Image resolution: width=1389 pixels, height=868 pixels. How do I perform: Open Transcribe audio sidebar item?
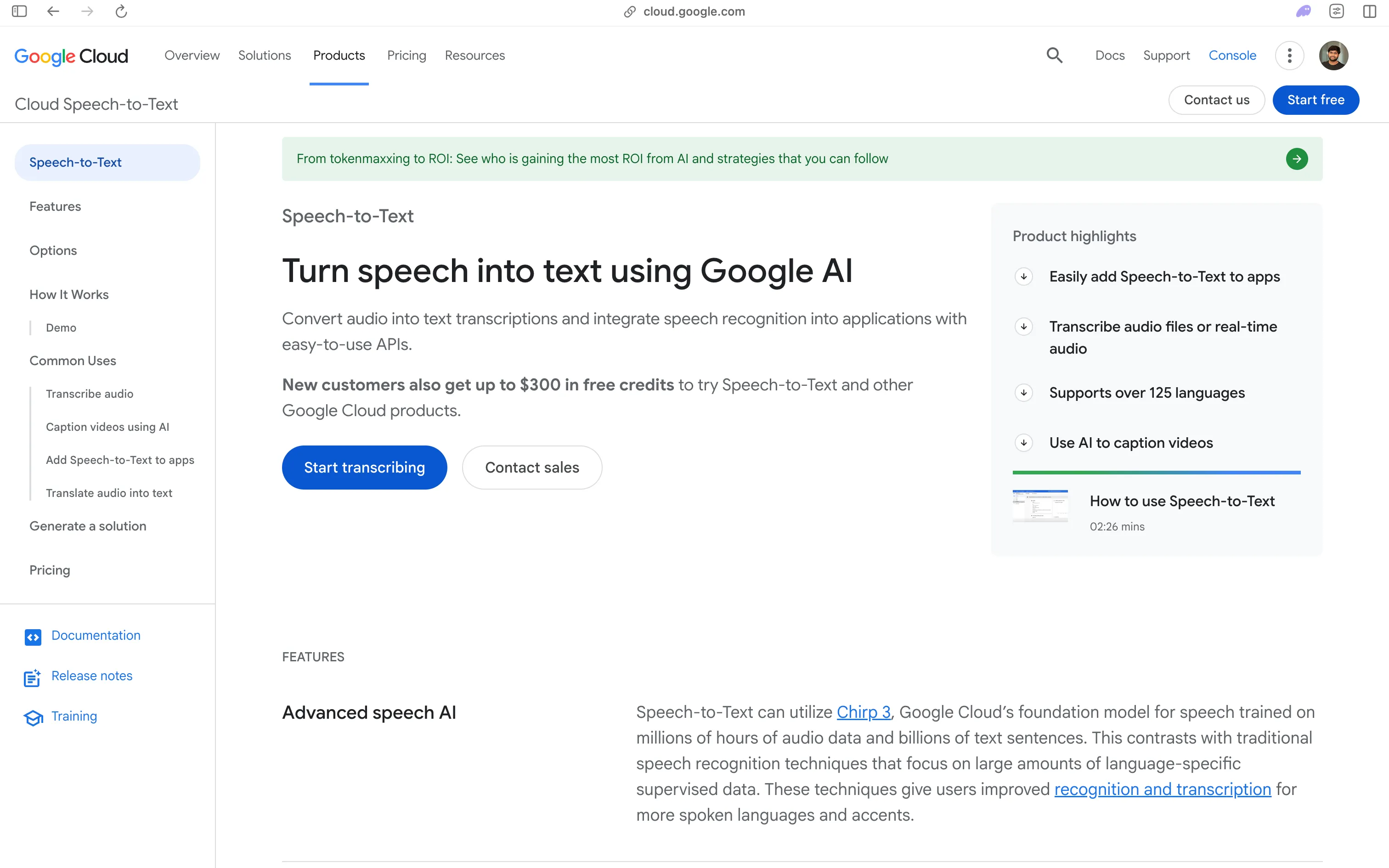tap(90, 394)
